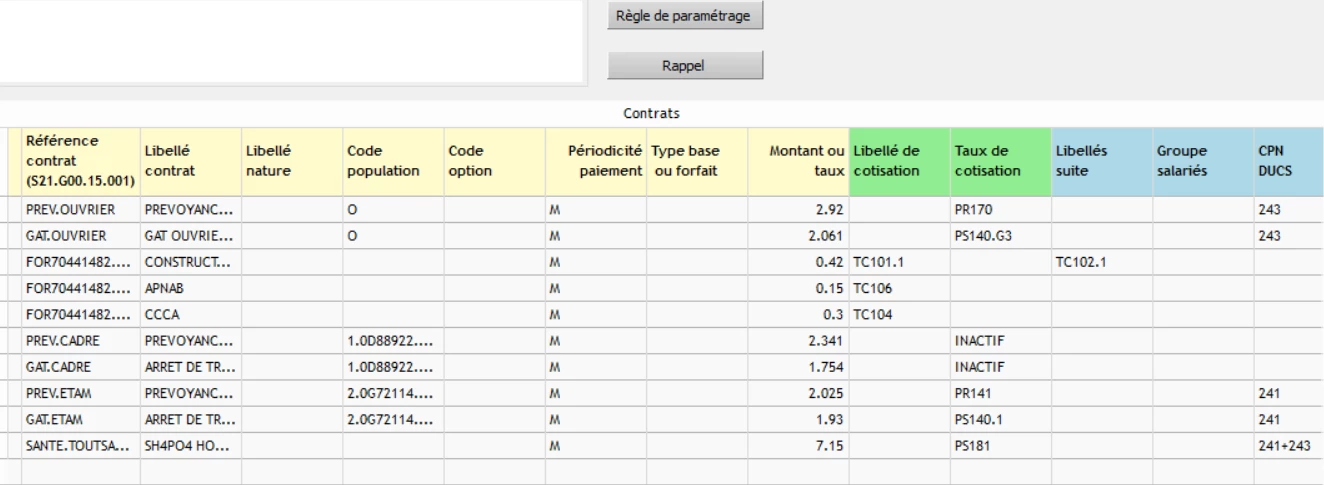The image size is (1324, 485).
Task: Select the APNAB contract label cell
Action: [190, 288]
